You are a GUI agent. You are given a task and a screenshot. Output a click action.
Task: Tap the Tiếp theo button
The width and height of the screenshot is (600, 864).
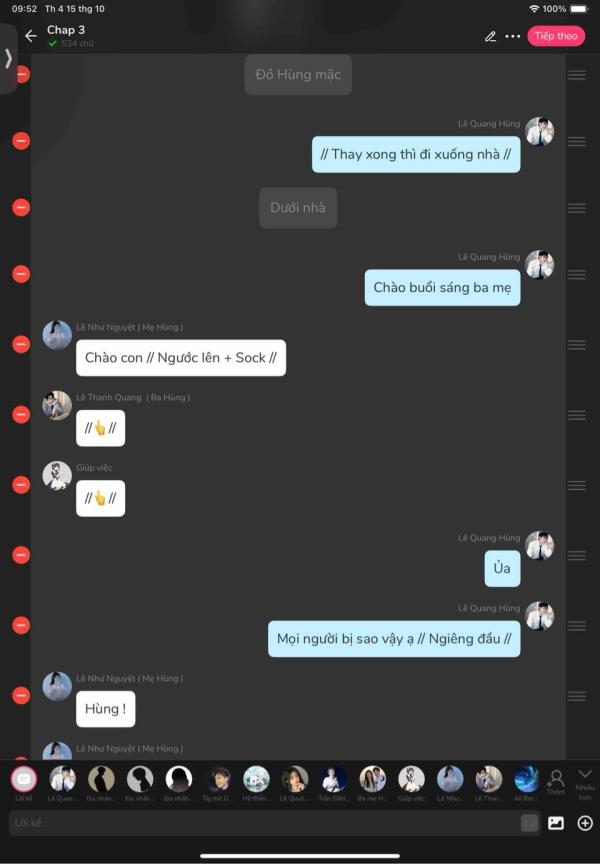point(556,36)
